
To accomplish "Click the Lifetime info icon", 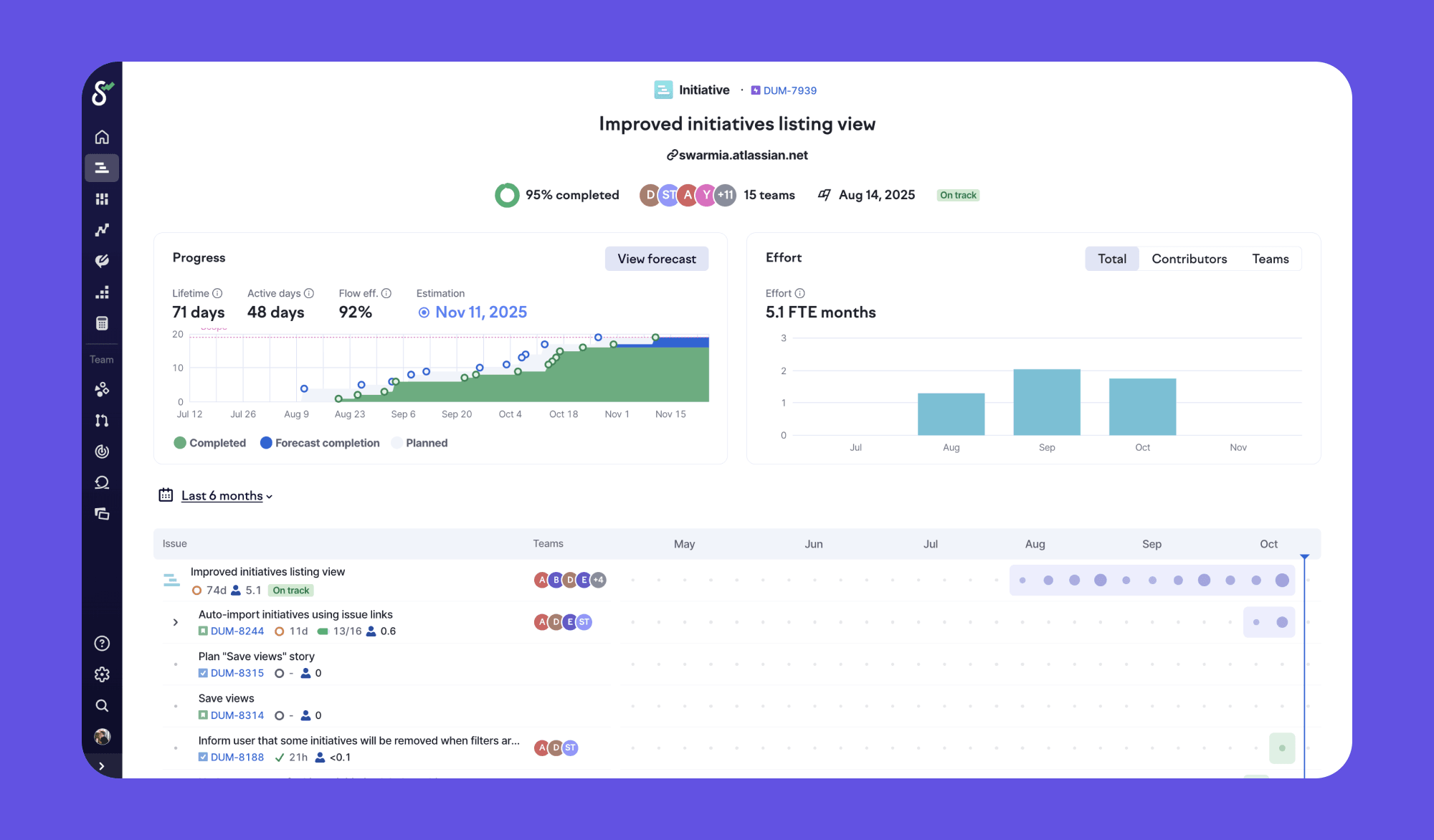I will (x=217, y=293).
